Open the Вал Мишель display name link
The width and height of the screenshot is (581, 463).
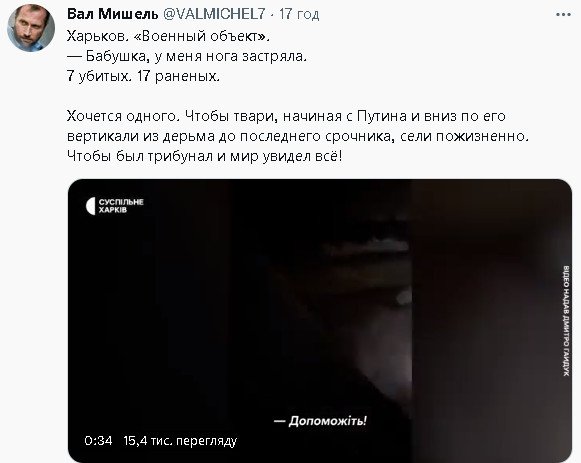click(x=113, y=14)
